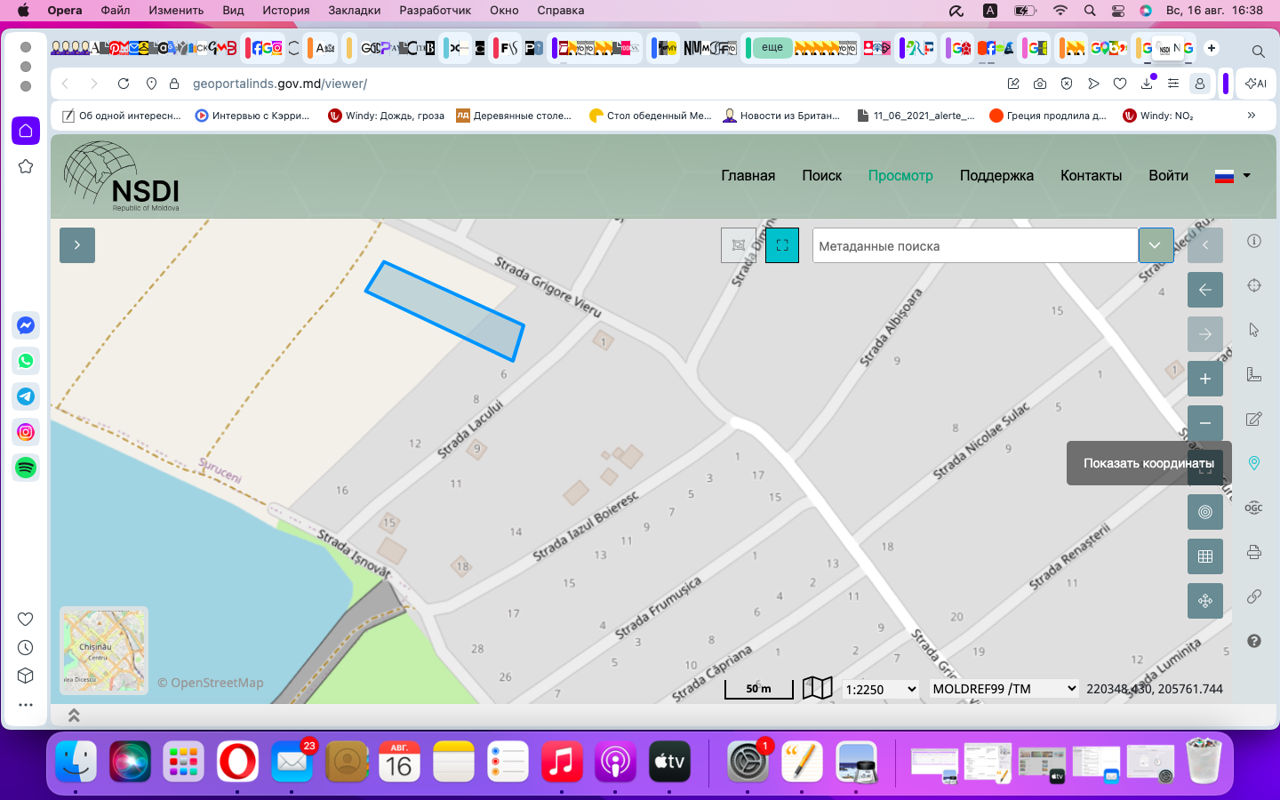Click the grey polygon selection button
The height and width of the screenshot is (800, 1280).
(x=738, y=245)
